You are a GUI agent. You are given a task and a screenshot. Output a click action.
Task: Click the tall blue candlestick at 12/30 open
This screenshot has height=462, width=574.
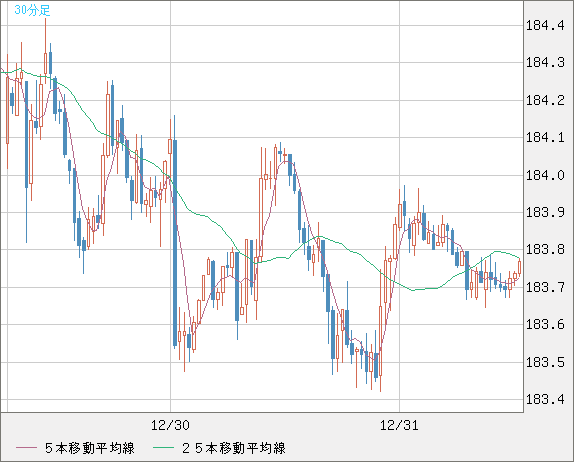[175, 243]
